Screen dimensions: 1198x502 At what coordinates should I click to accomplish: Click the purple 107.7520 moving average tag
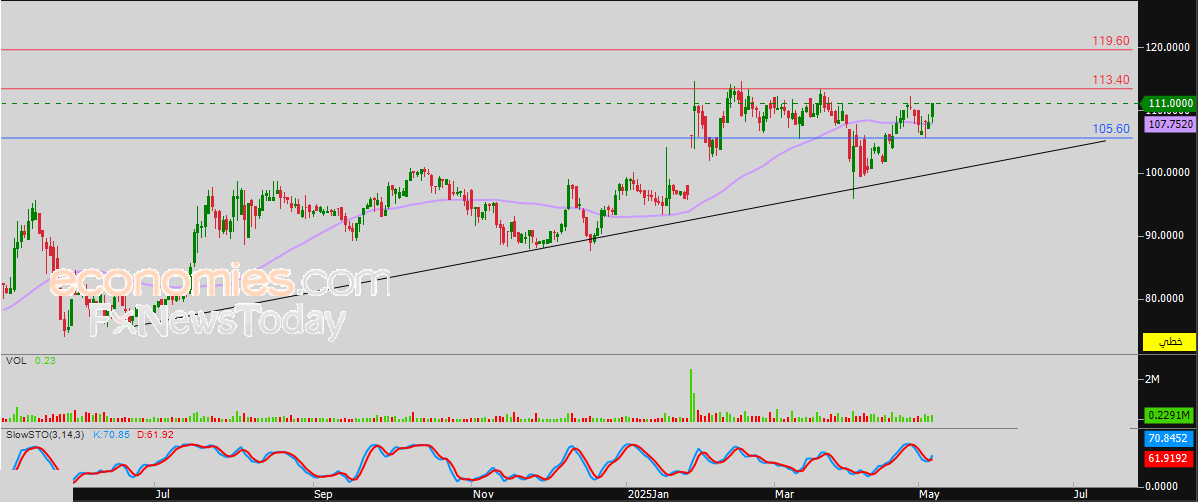click(1168, 125)
